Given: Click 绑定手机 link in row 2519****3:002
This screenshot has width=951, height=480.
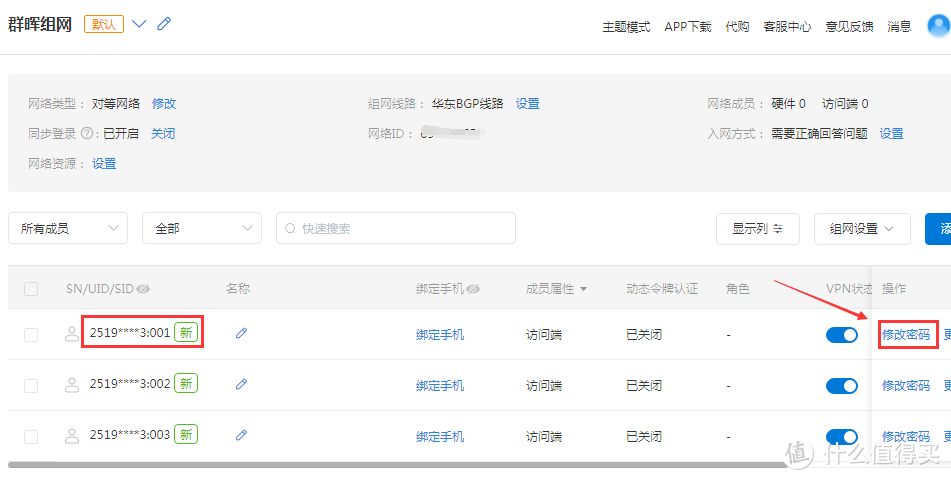Looking at the screenshot, I should tap(440, 386).
